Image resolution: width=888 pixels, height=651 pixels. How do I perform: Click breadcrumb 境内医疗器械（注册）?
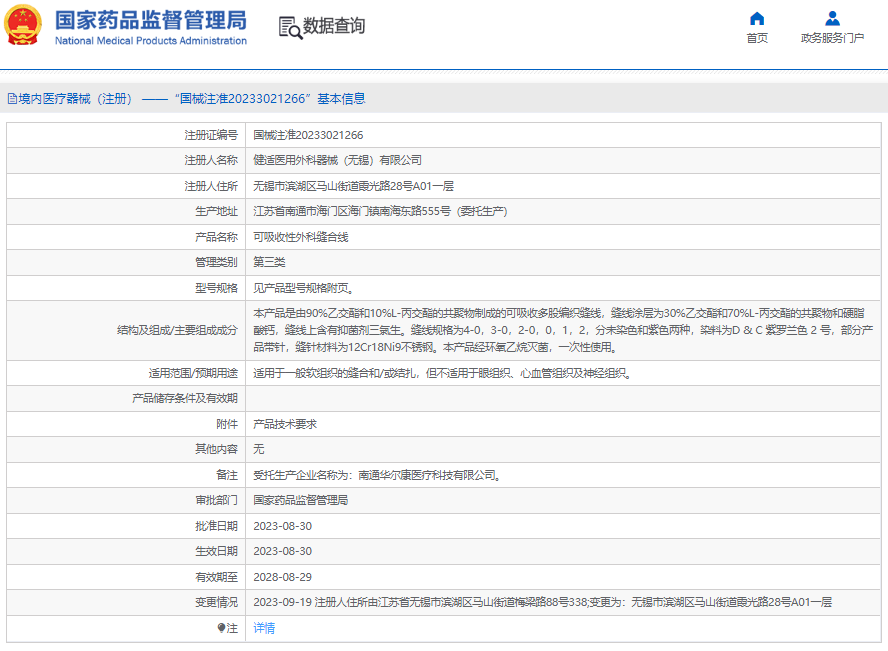(75, 99)
